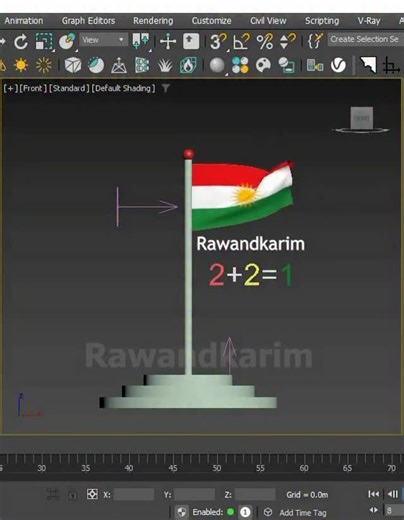Toggle absolute transform type-in mode icon
Screen dimensions: 404x520
pos(92,494)
